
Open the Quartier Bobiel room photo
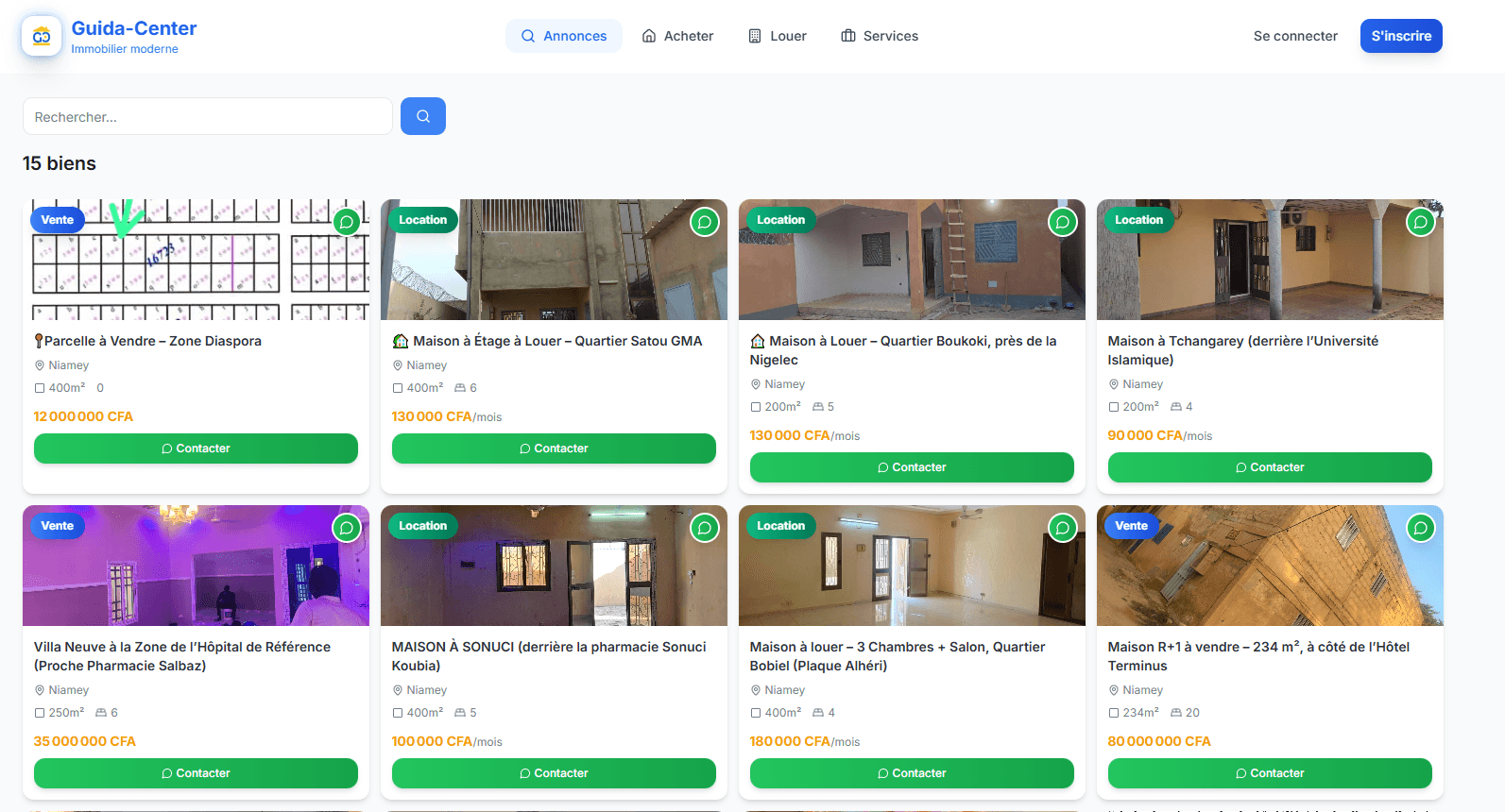(x=912, y=566)
